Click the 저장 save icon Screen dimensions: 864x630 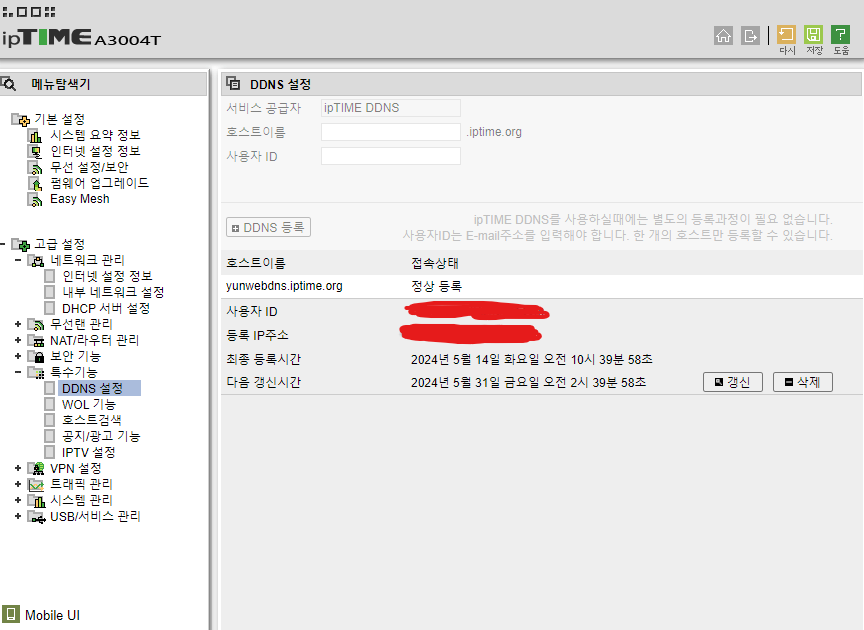point(813,35)
